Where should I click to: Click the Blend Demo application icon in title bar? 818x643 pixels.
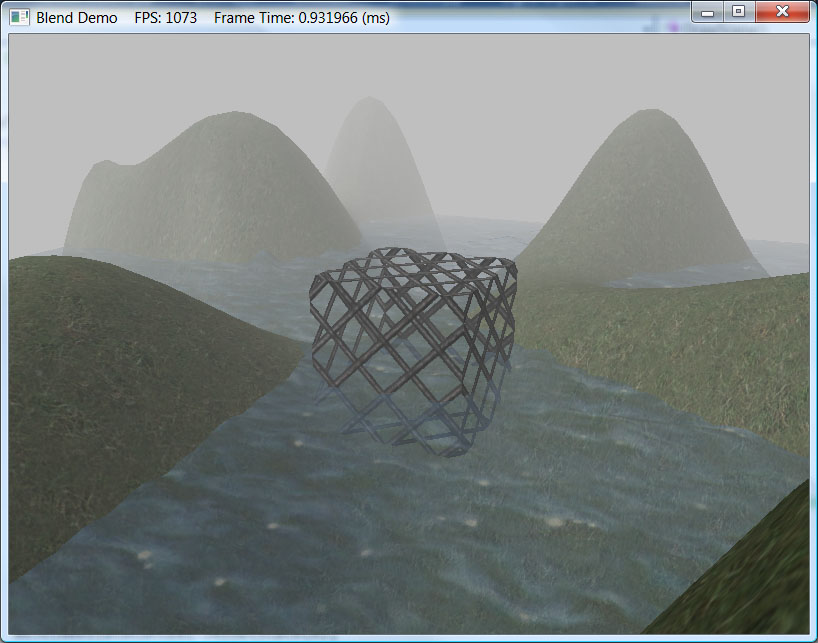tap(20, 17)
